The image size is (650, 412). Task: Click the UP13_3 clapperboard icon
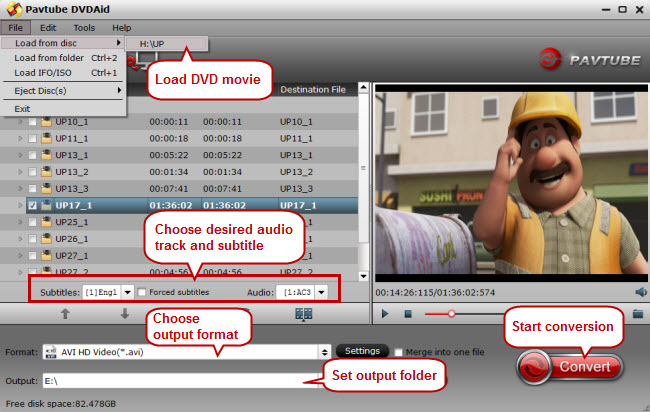[46, 188]
